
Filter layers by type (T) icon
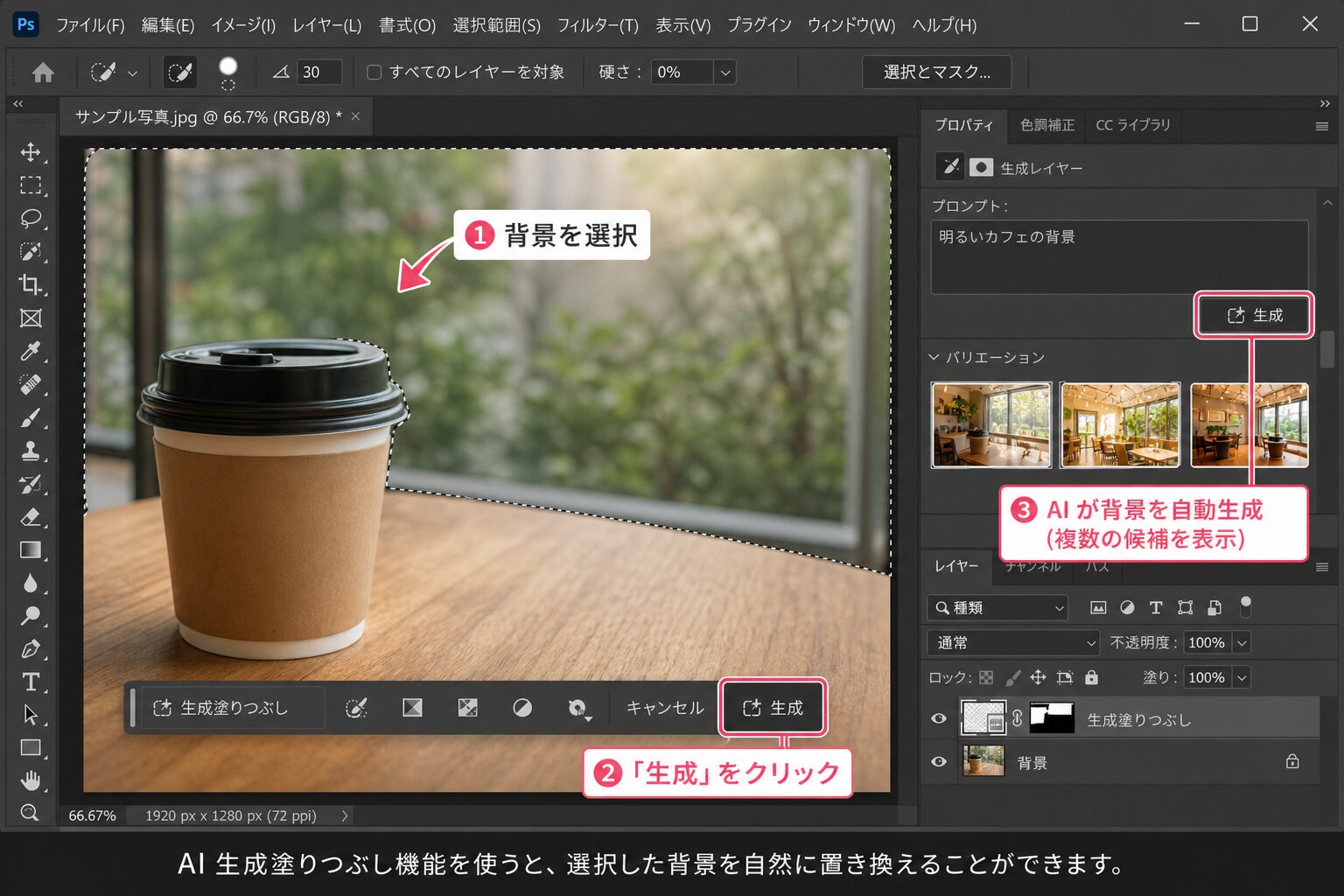1156,607
